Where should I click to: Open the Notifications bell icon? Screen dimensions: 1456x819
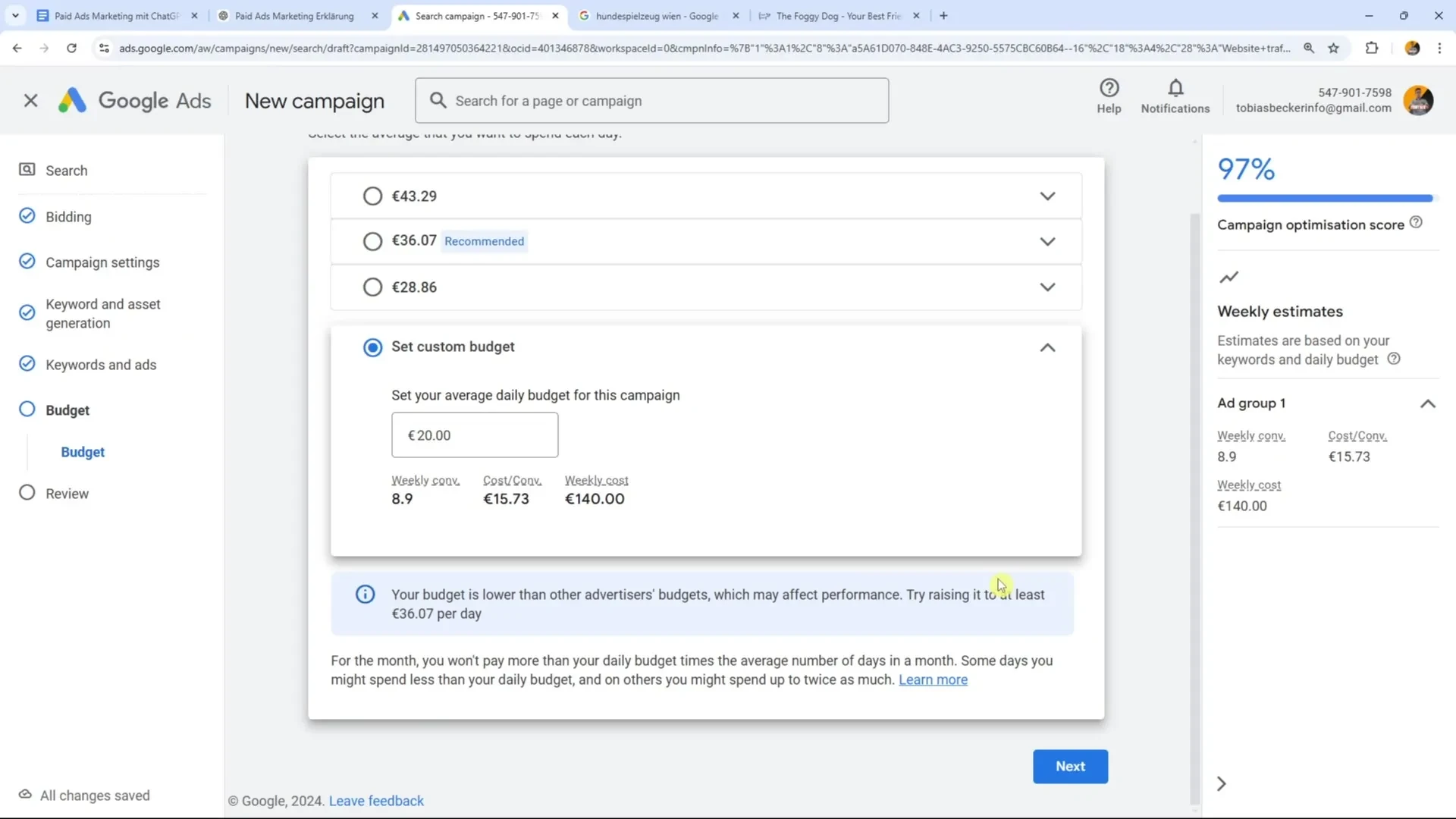pos(1175,88)
